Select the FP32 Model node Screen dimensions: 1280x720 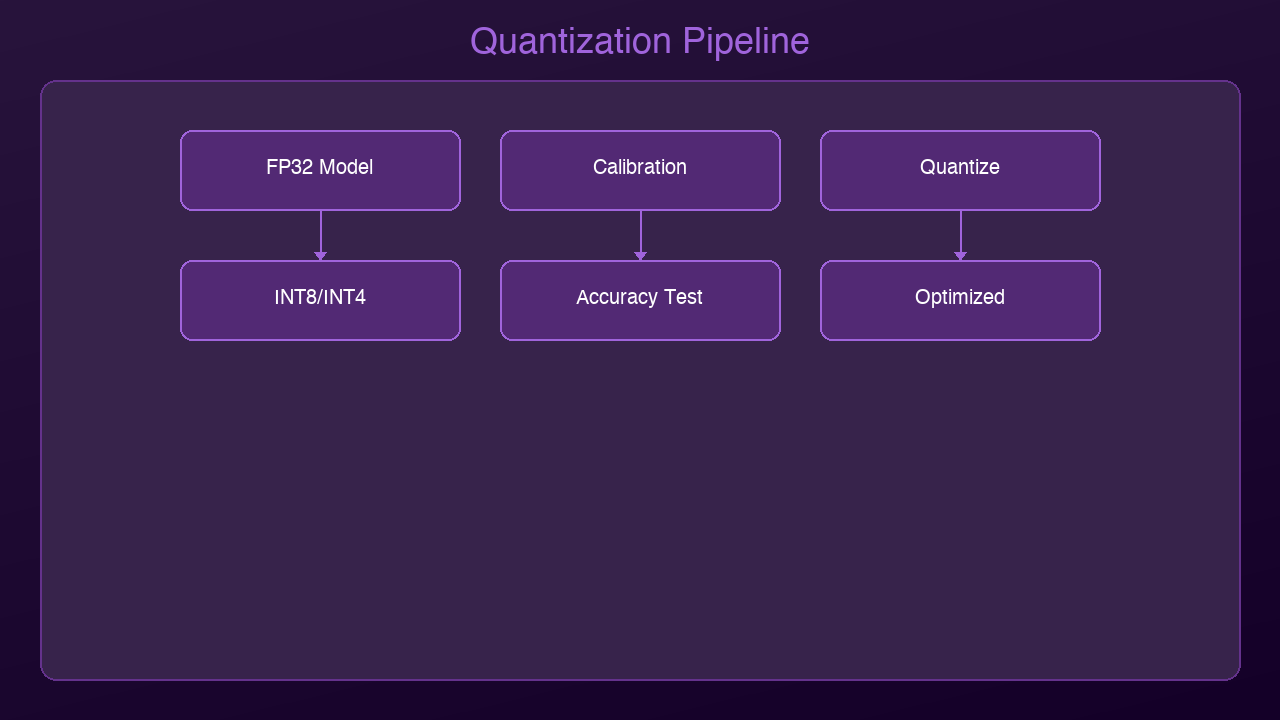tap(320, 170)
